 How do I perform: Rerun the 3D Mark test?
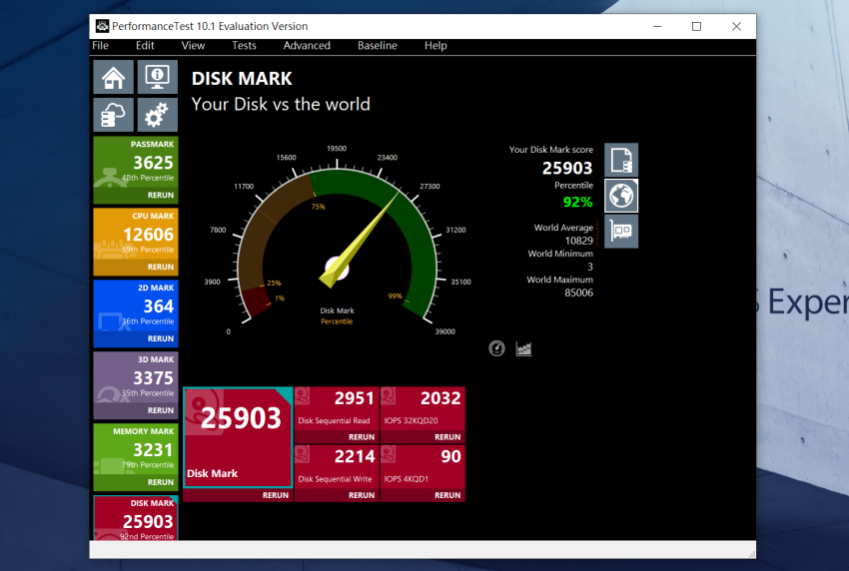(161, 410)
